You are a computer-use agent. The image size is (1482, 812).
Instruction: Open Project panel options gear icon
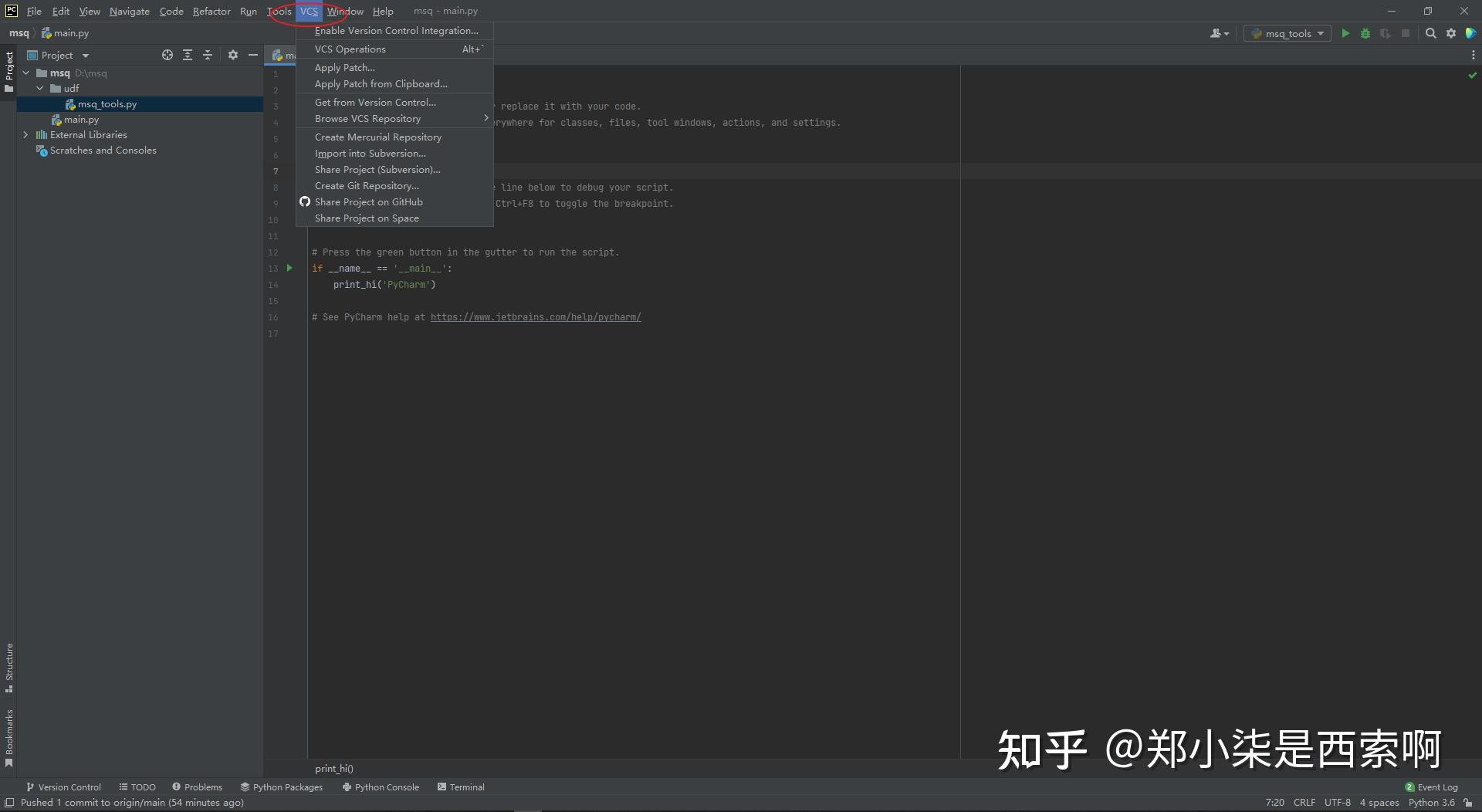click(233, 55)
